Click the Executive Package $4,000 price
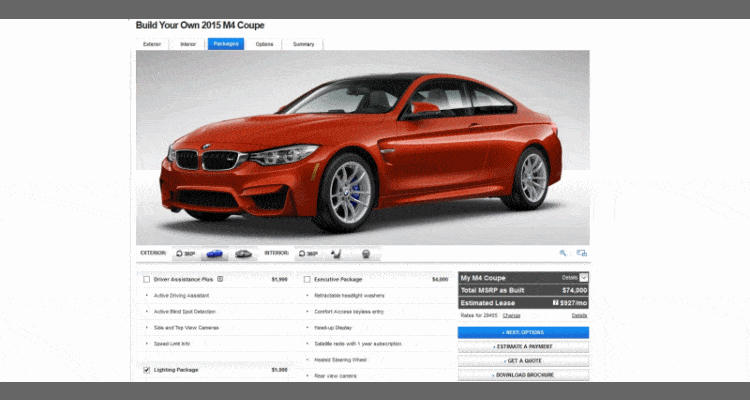 [x=440, y=279]
